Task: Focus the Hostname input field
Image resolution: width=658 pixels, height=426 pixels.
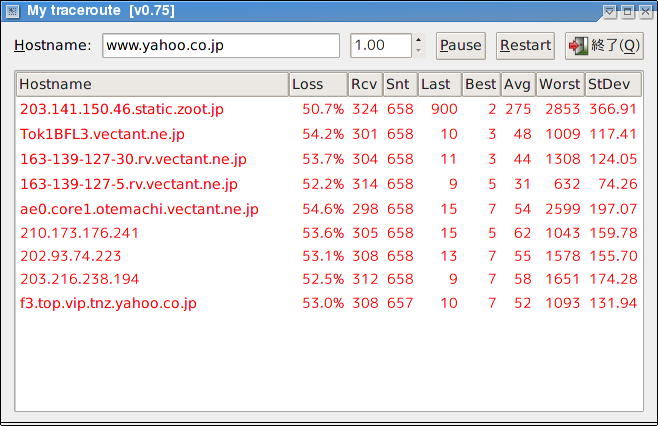Action: 221,46
